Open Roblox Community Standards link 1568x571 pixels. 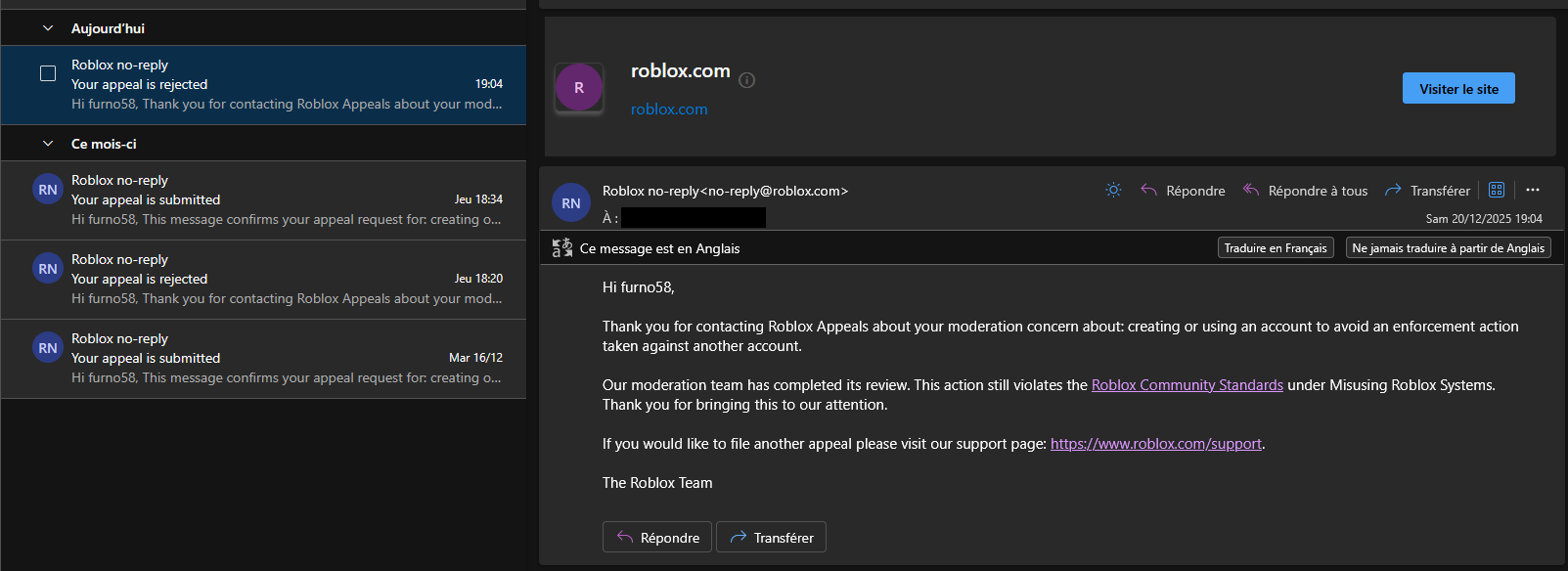tap(1187, 385)
